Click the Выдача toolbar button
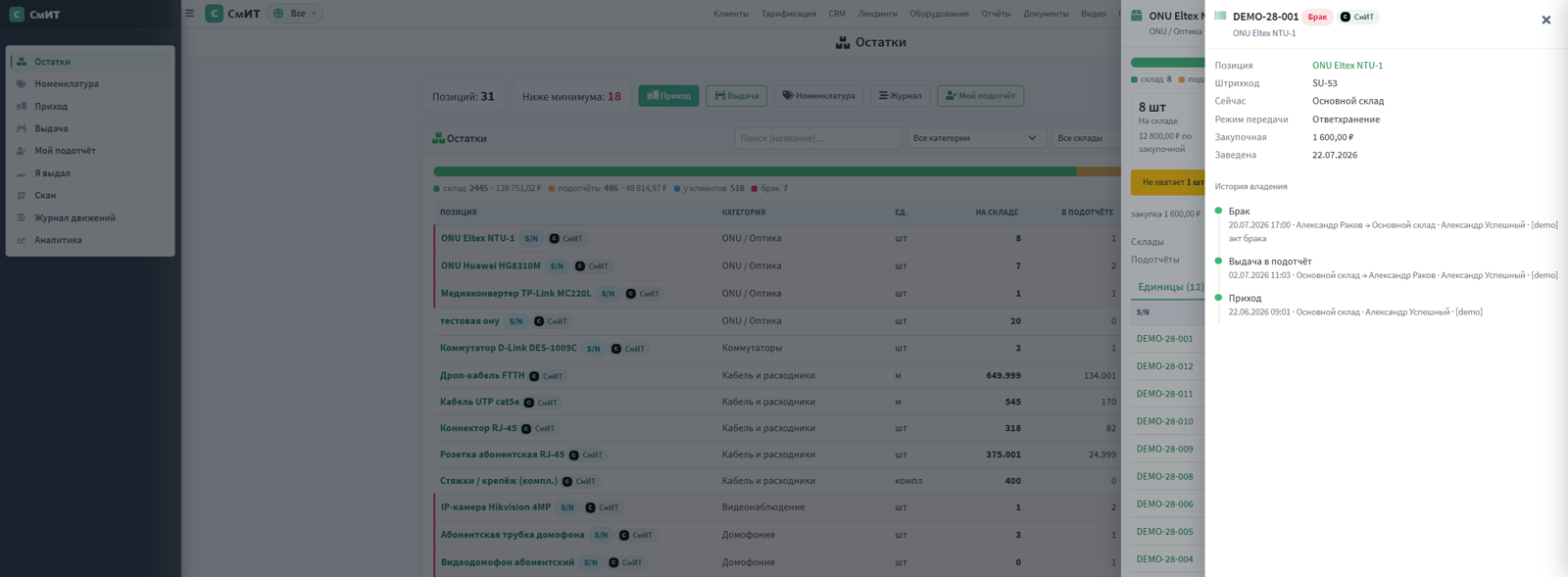1568x577 pixels. 736,96
